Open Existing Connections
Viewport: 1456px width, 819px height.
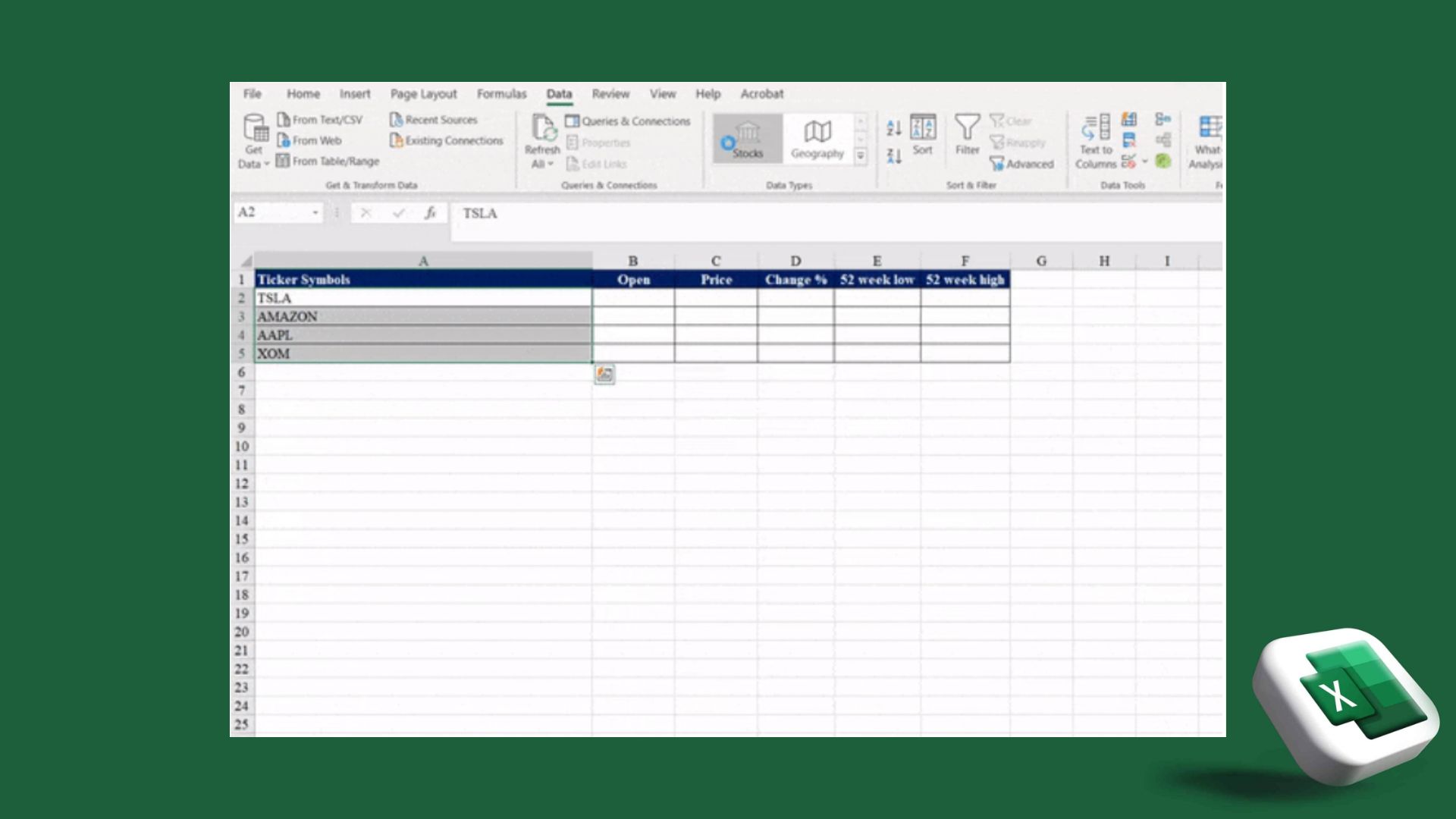pos(446,140)
